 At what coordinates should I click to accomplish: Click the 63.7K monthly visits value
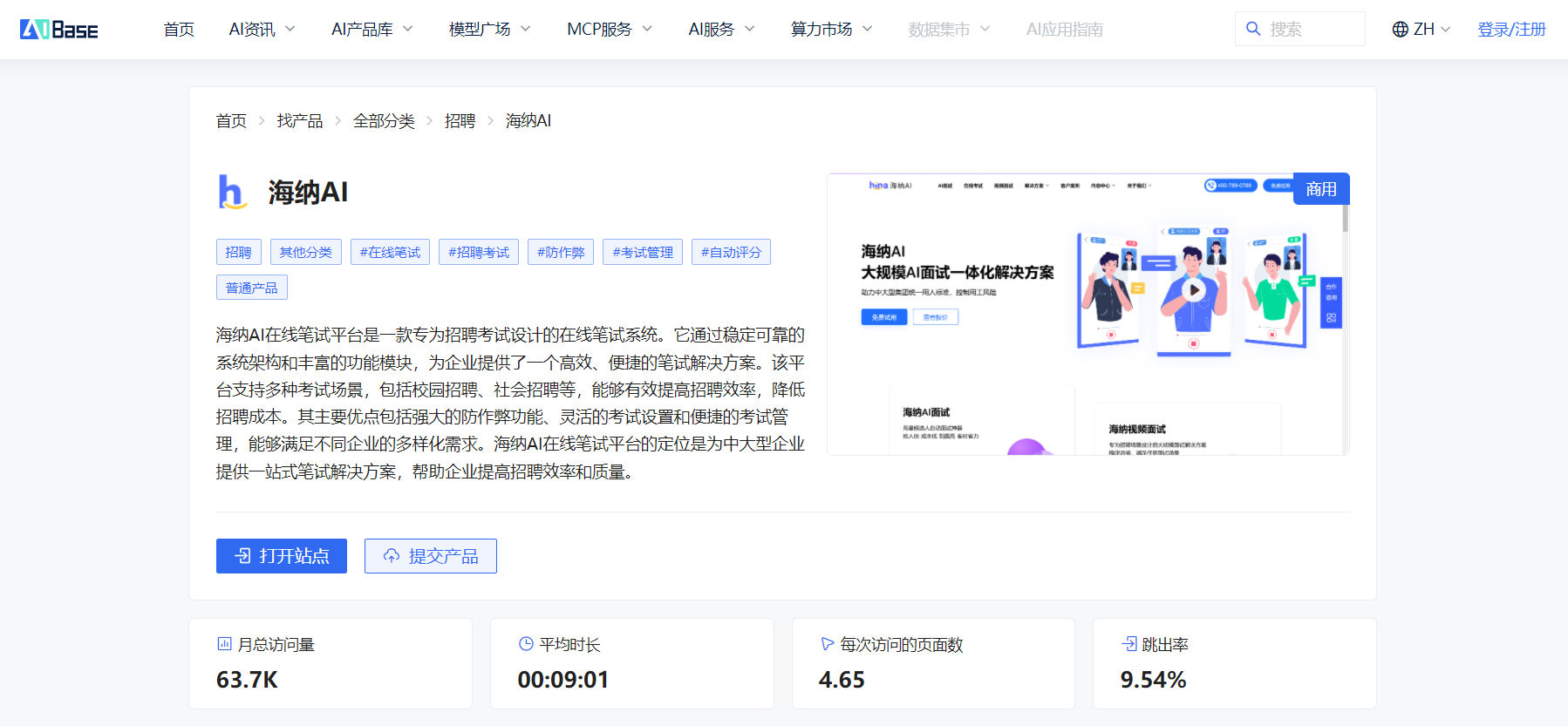tap(247, 680)
